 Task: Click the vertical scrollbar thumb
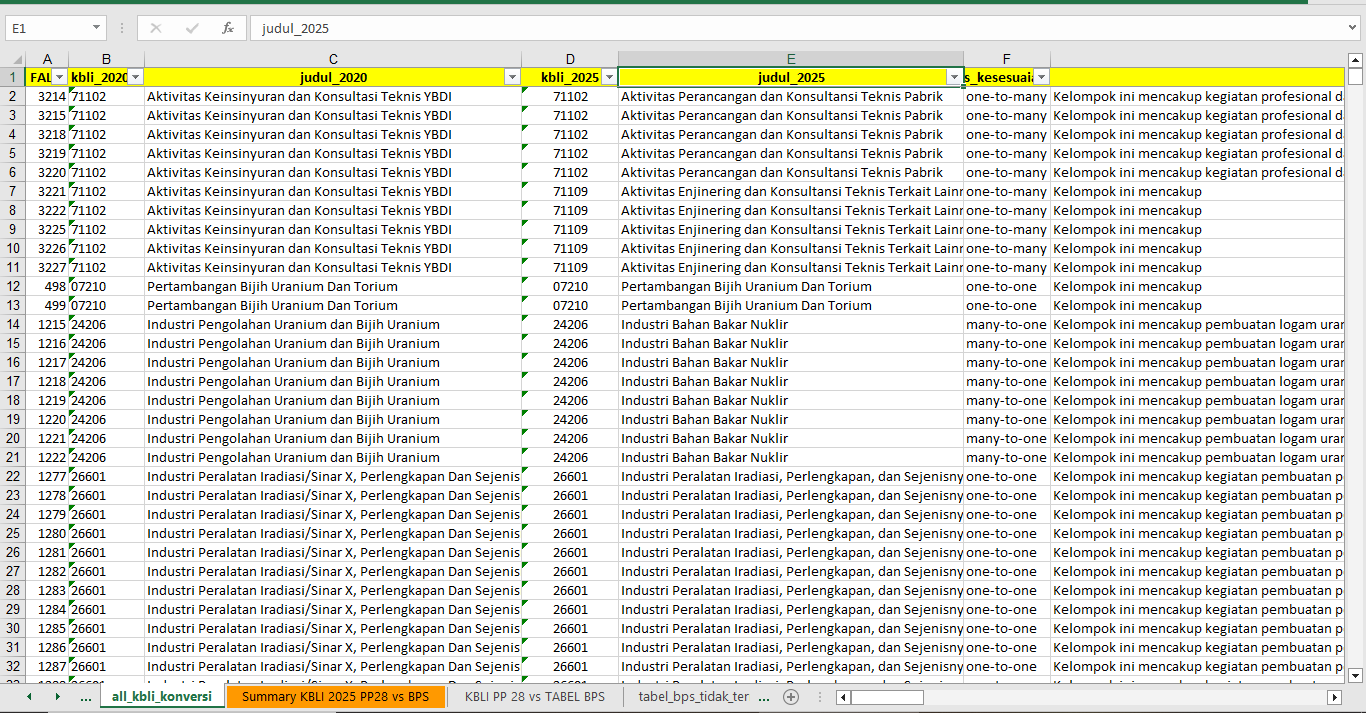coord(1355,77)
